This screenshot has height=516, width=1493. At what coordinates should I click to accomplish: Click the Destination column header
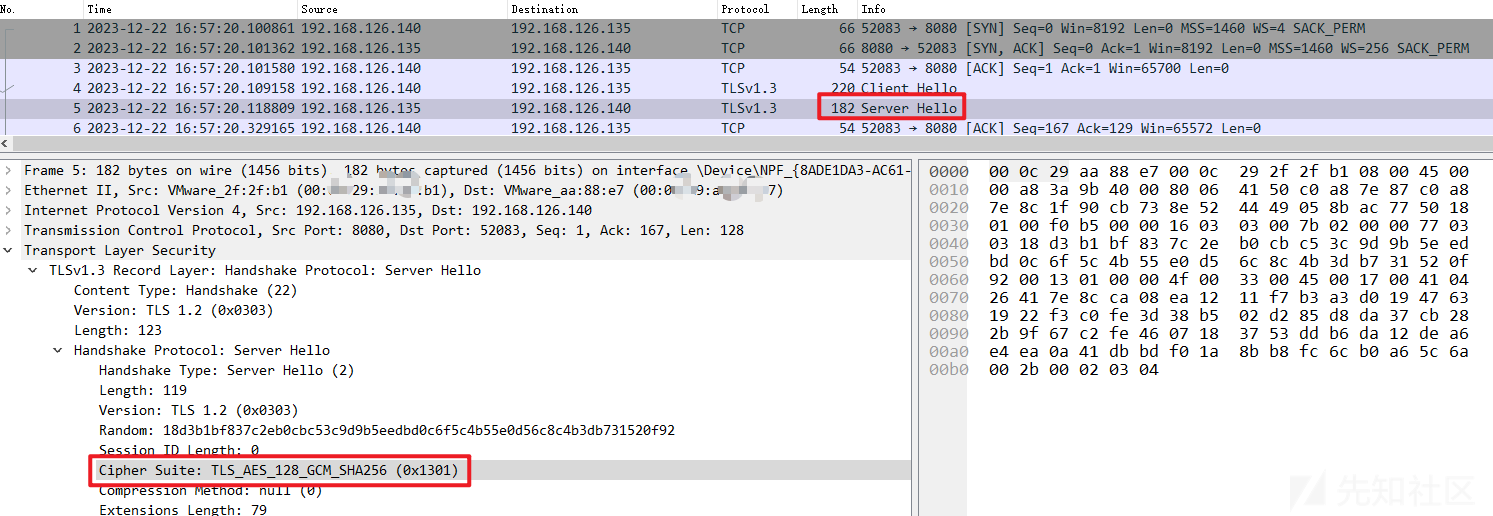(544, 9)
